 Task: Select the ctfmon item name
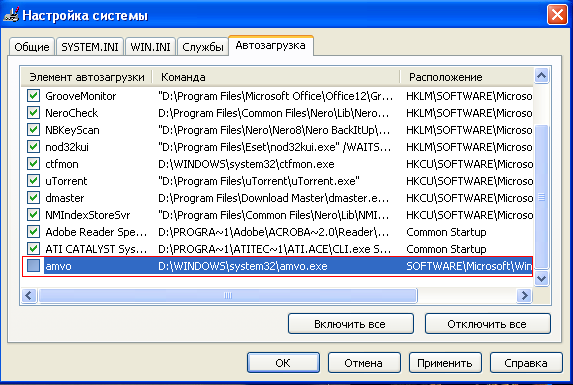click(x=62, y=164)
